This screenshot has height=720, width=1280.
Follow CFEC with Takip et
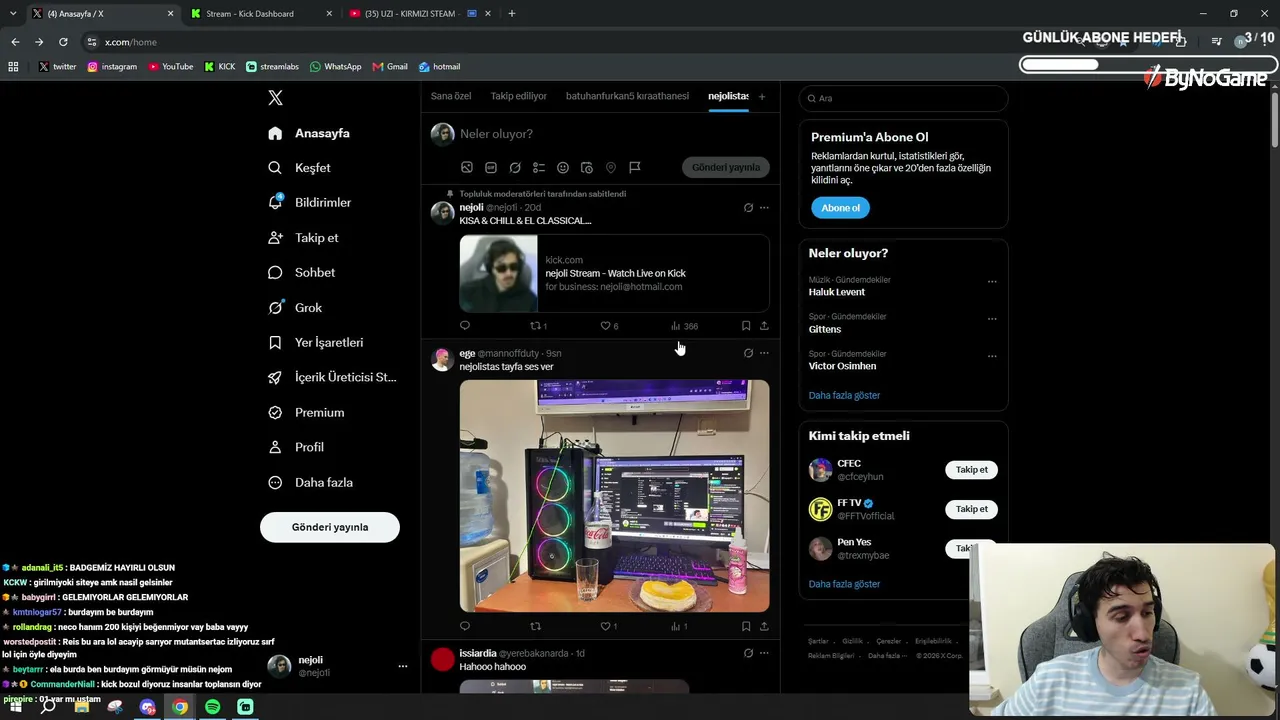click(971, 470)
